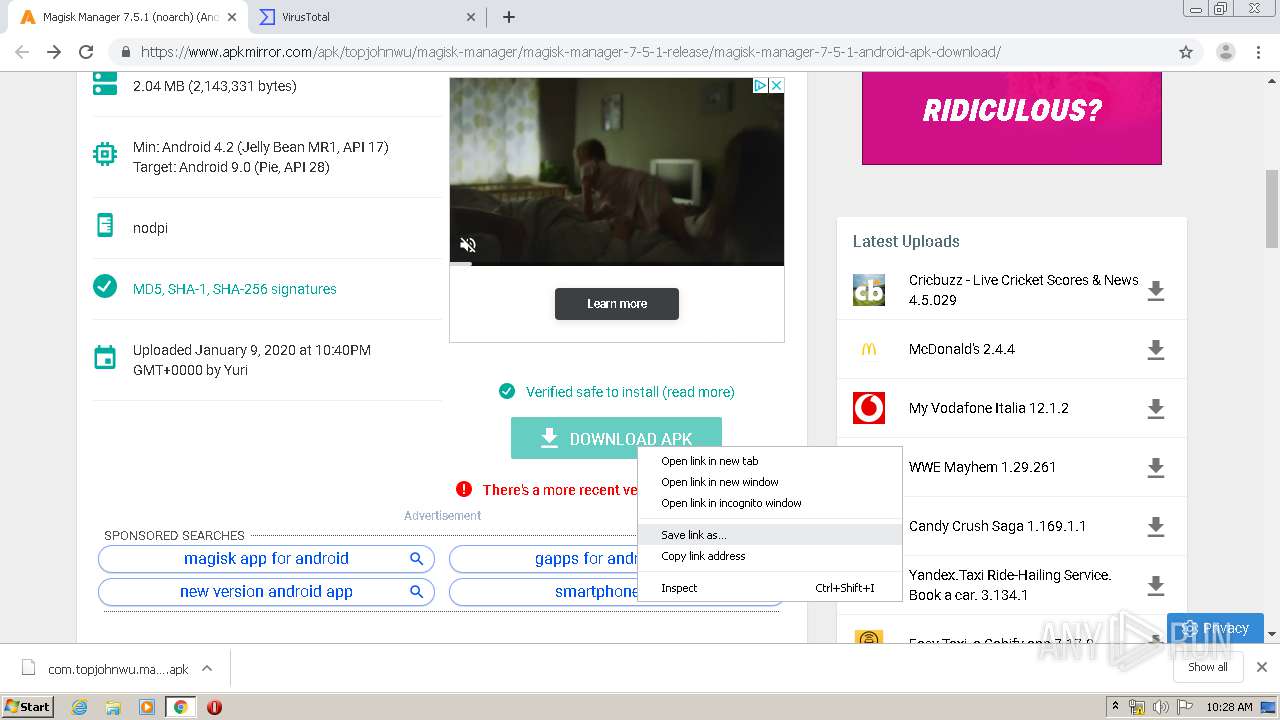Download Candy Crush Saga via download icon

1156,526
